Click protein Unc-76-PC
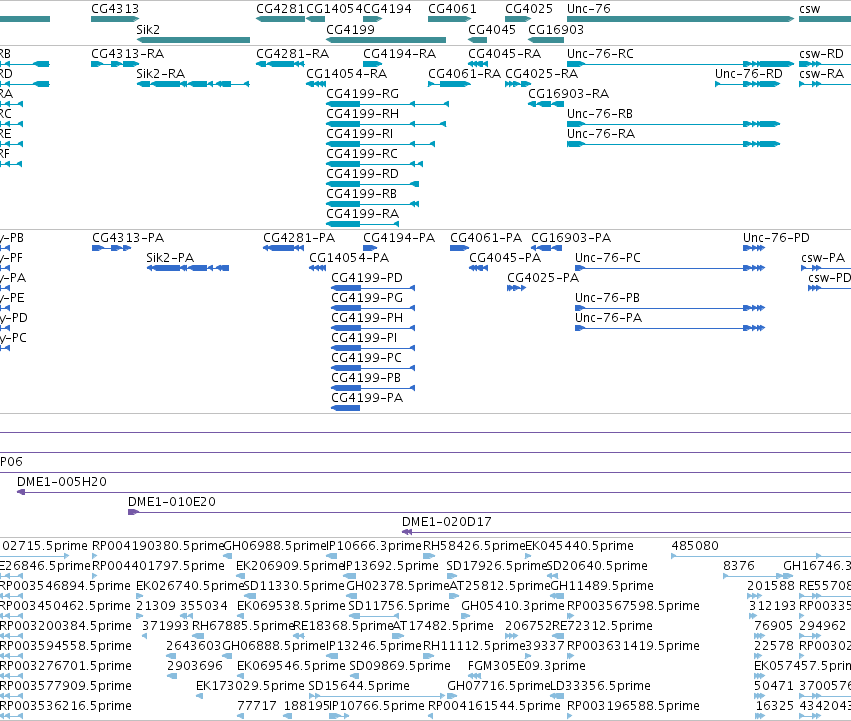851x721 pixels. (608, 258)
